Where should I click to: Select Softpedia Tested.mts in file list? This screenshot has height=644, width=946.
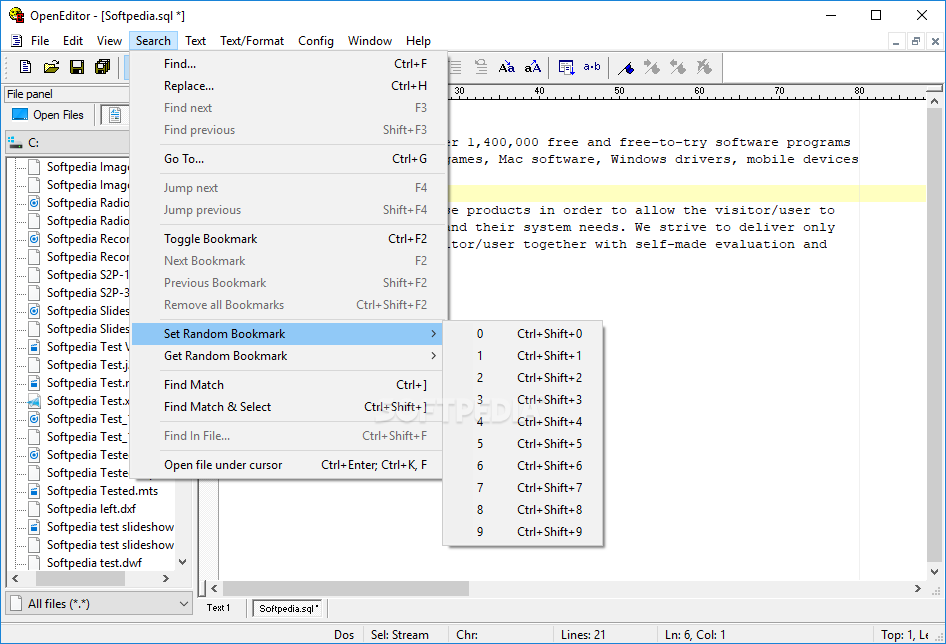pyautogui.click(x=103, y=491)
